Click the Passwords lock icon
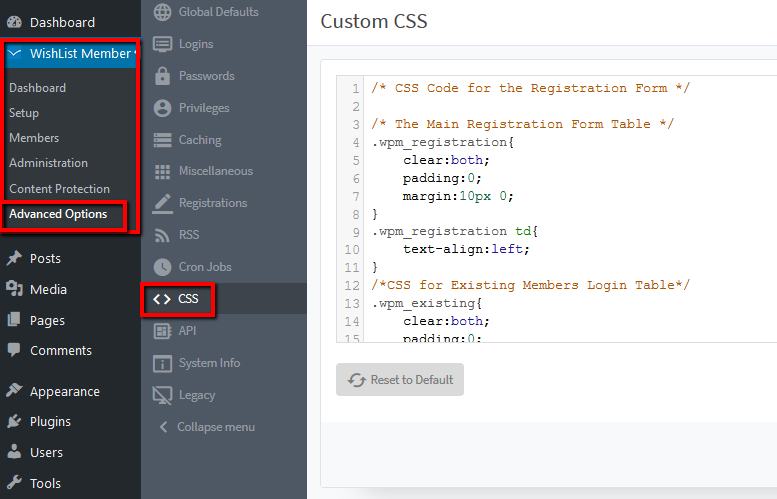The image size is (777, 499). (x=162, y=76)
